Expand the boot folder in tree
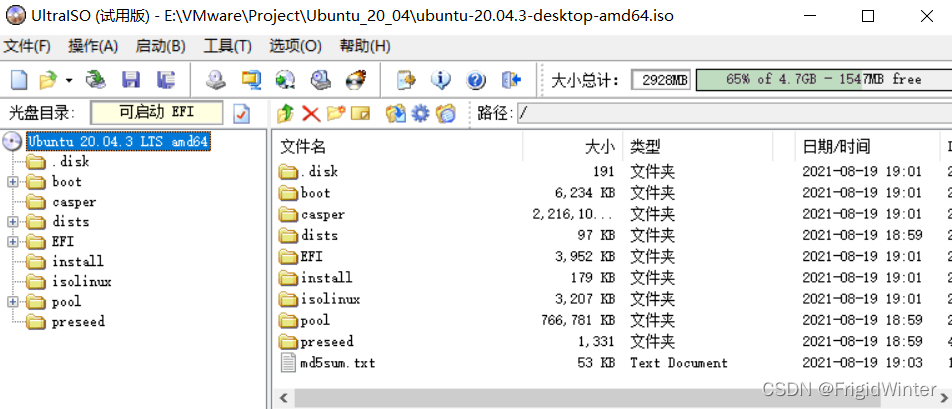Viewport: 952px width, 409px height. 13,181
